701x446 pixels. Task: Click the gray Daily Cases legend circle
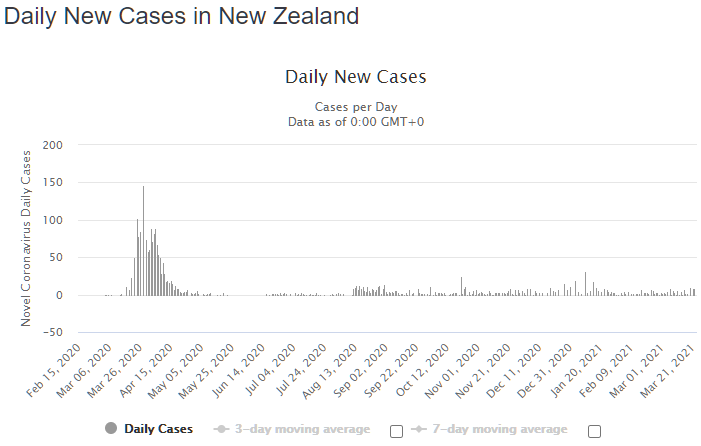pos(110,429)
